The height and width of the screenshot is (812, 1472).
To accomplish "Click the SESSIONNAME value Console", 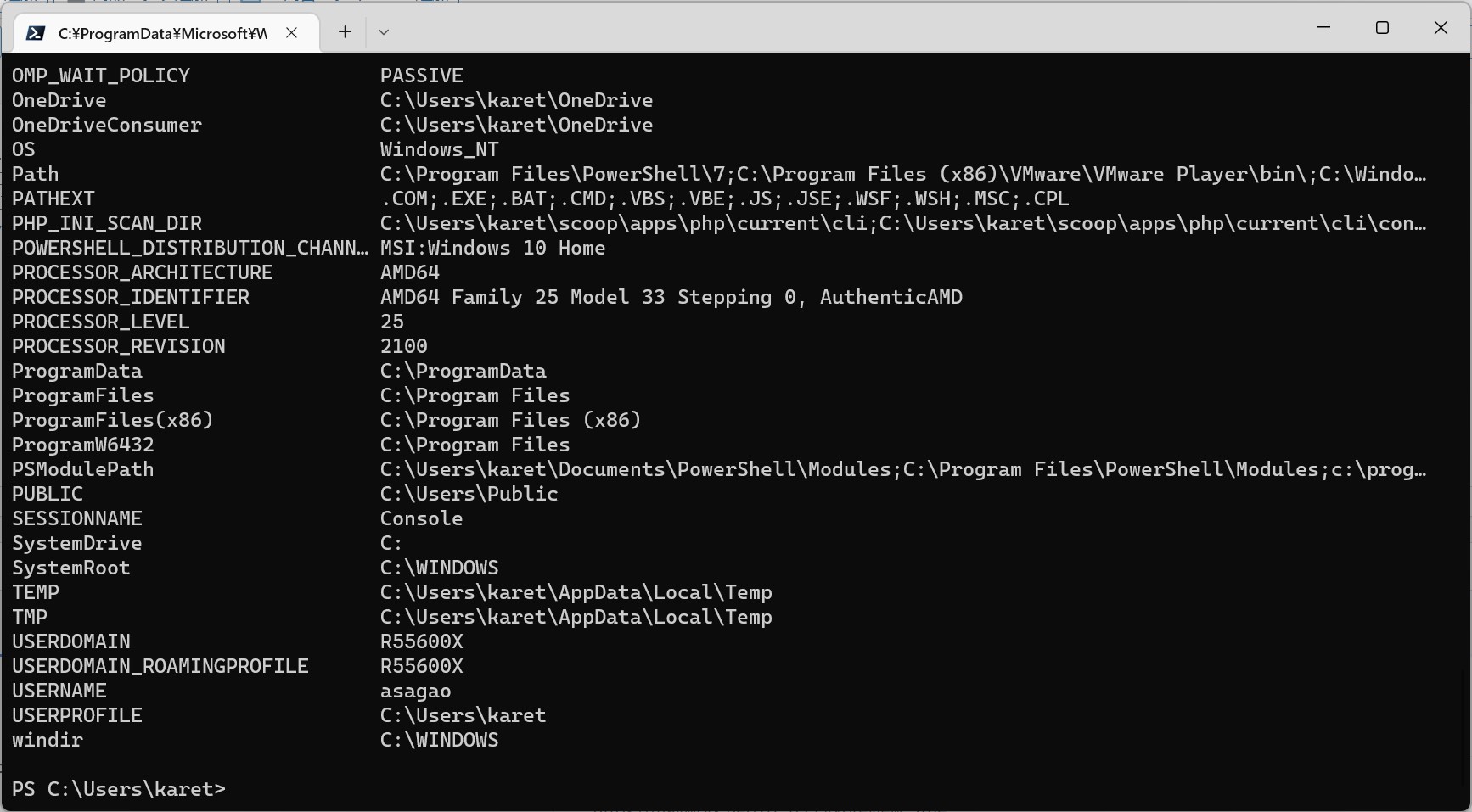I will tap(422, 518).
